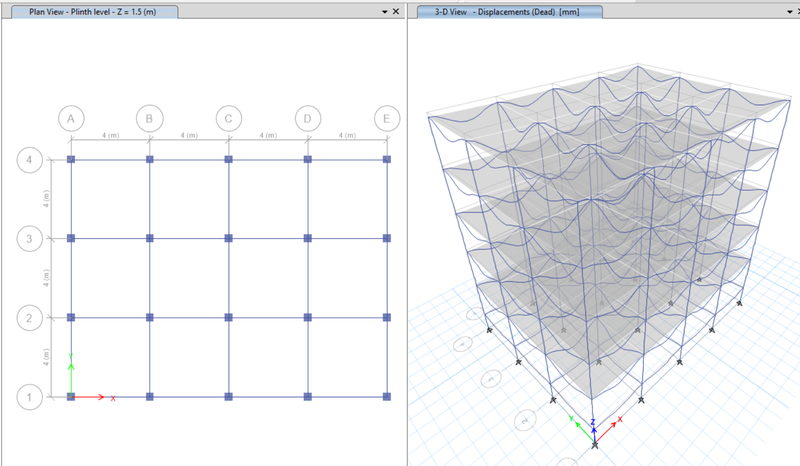Select the column at grid C-1
800x466 pixels.
(229, 397)
